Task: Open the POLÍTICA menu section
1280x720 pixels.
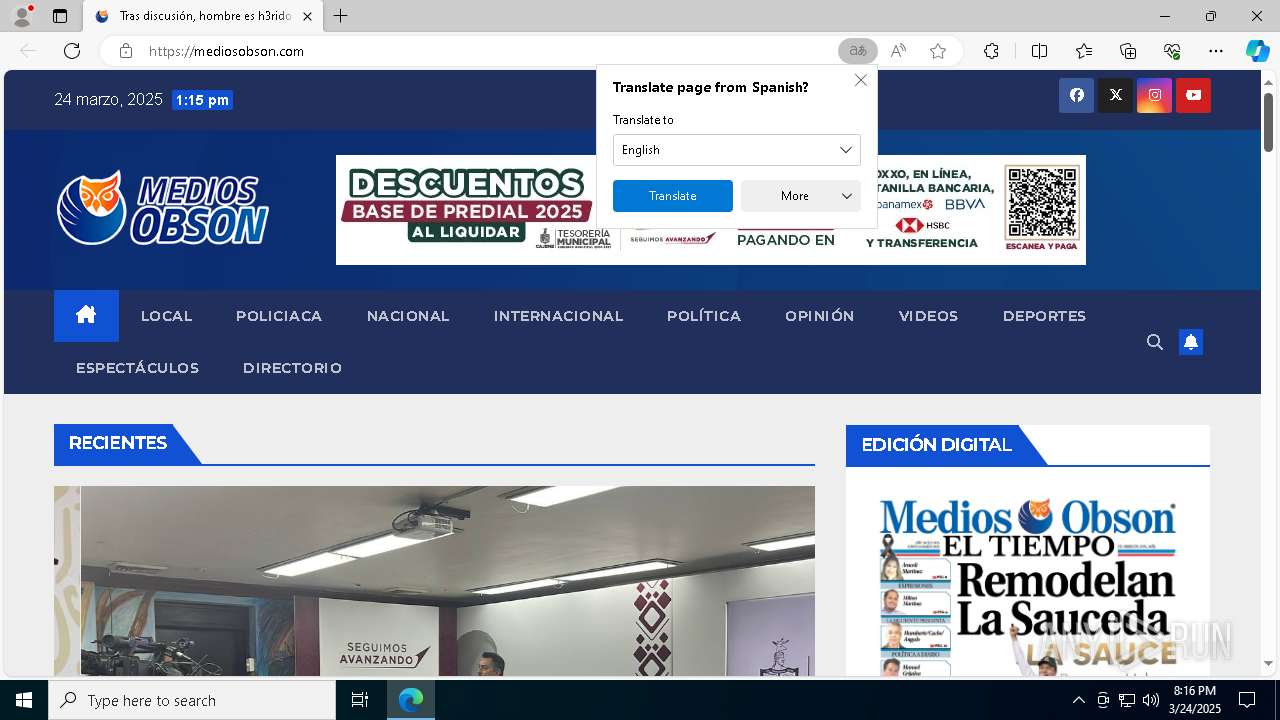Action: (x=704, y=316)
